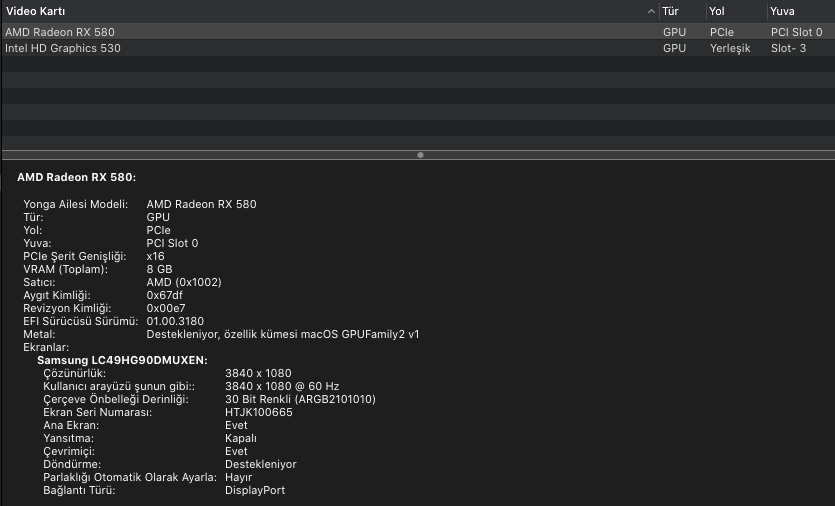Click PCI Slot 0 in the Yuva column
835x506 pixels.
(796, 32)
